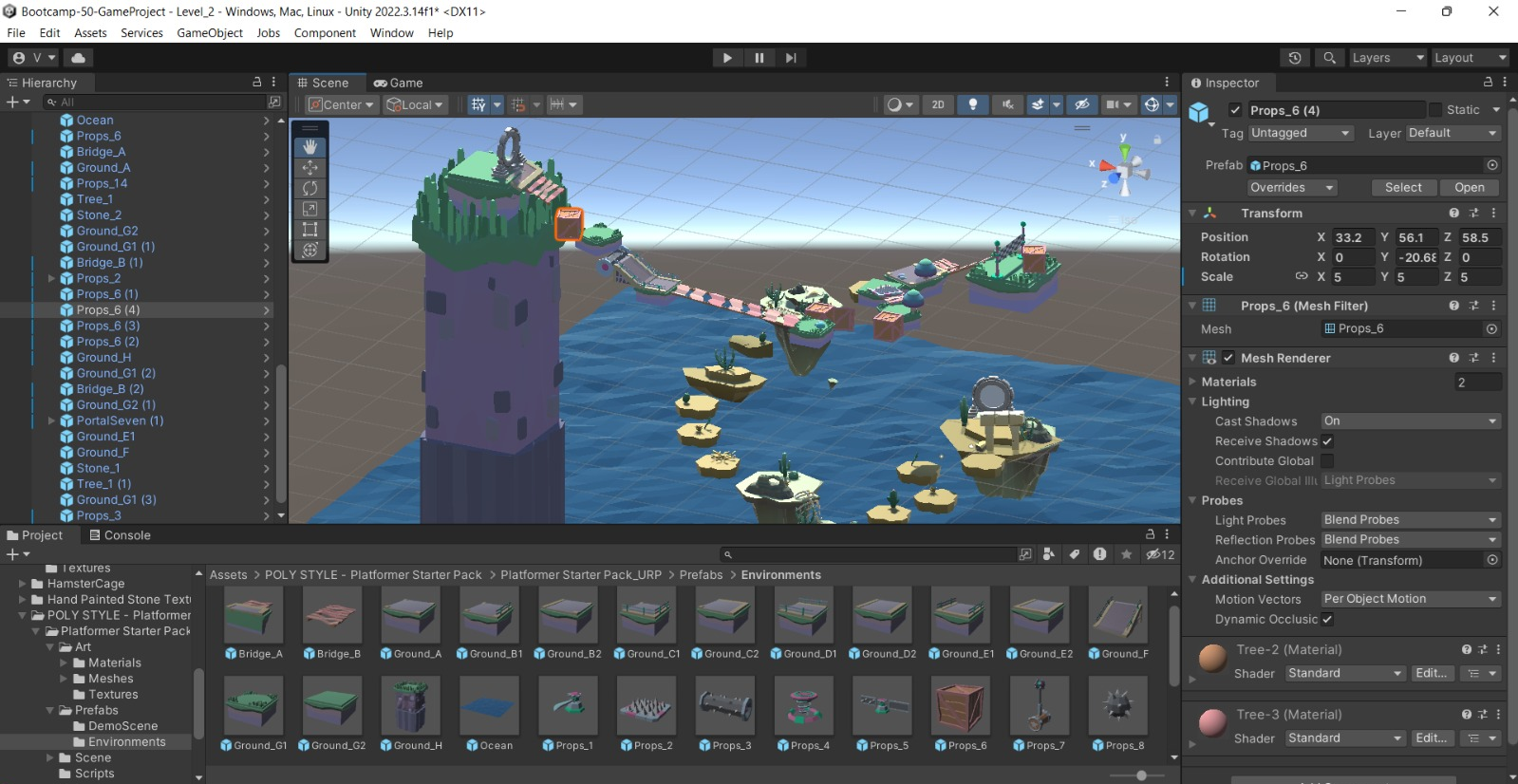Click the project thumbnail size slider
This screenshot has height=784, width=1518.
[1141, 775]
